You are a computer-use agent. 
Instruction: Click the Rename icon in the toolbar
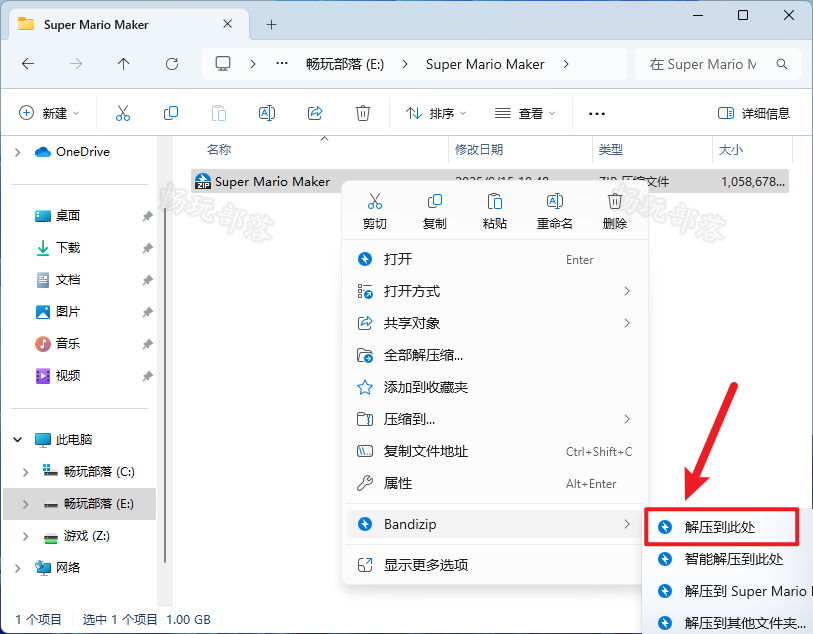click(267, 113)
